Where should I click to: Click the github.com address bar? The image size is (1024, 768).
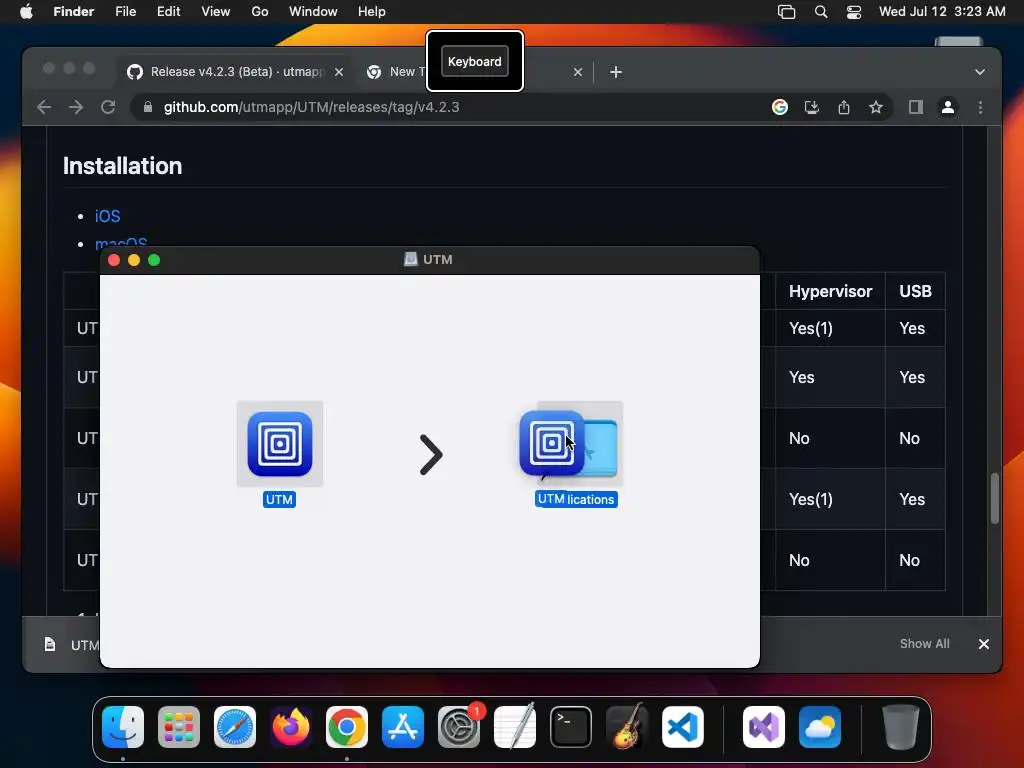pyautogui.click(x=451, y=107)
